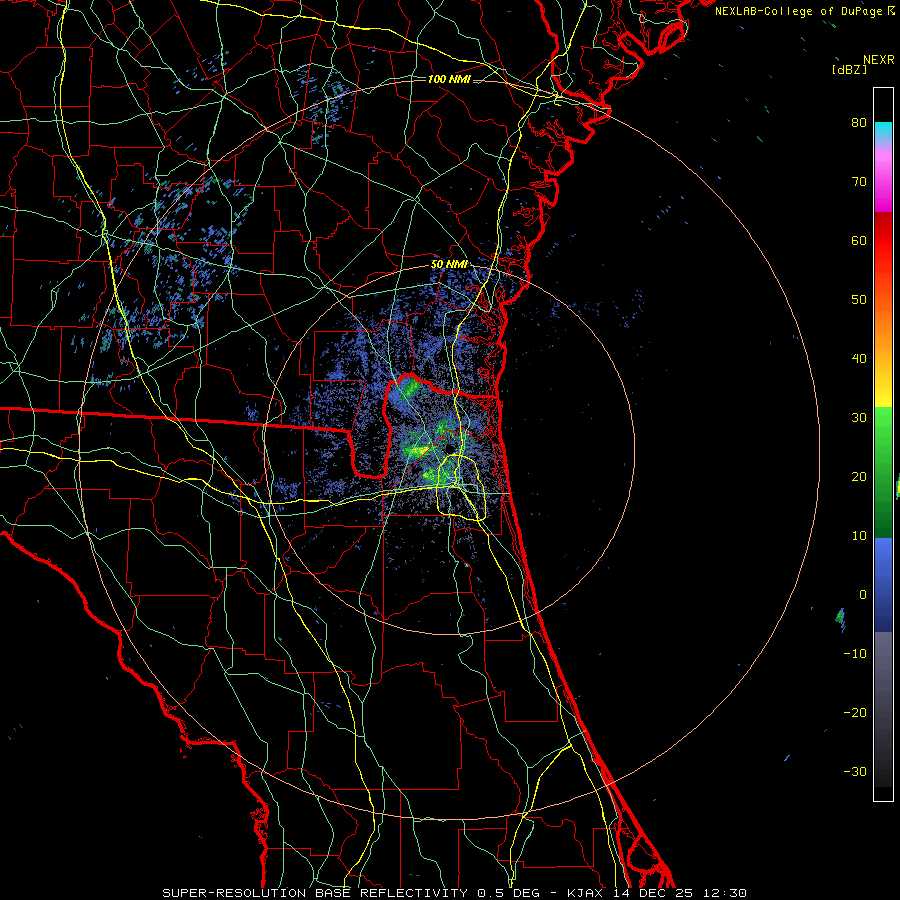Click the 50 value on dBZ scale

[859, 300]
